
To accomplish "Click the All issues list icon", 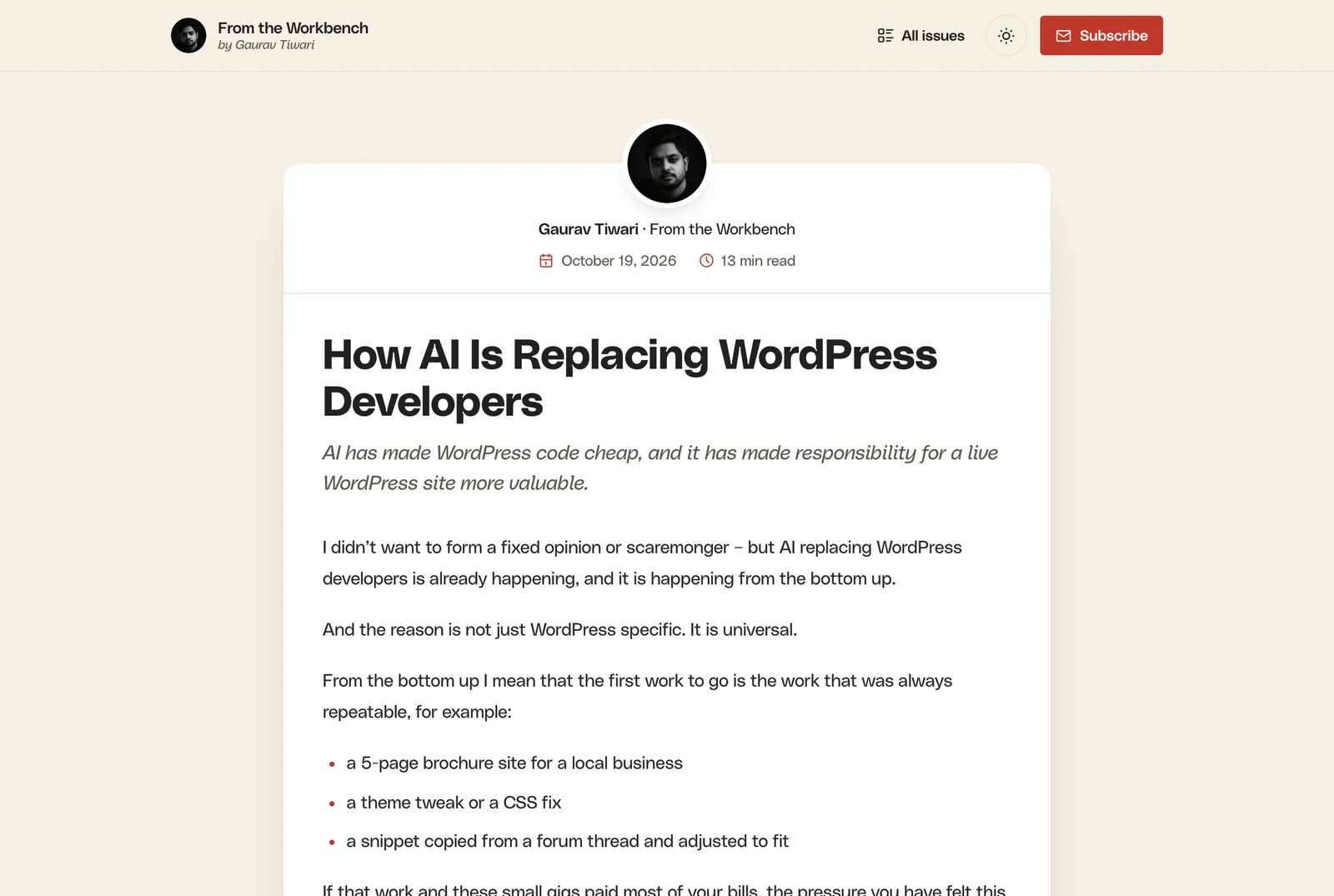I will (885, 36).
